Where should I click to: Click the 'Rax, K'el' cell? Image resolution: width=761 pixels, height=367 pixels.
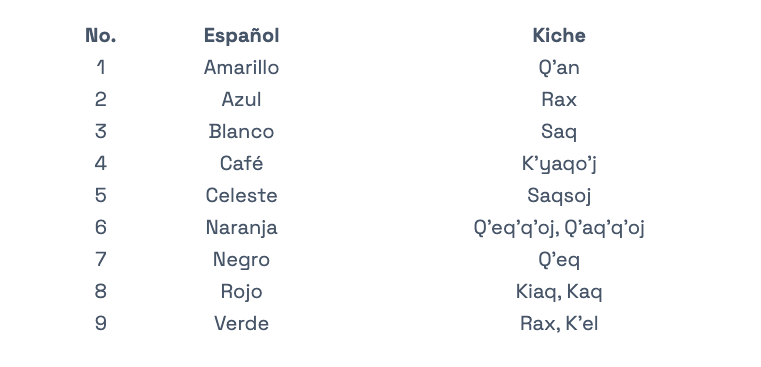coord(559,324)
